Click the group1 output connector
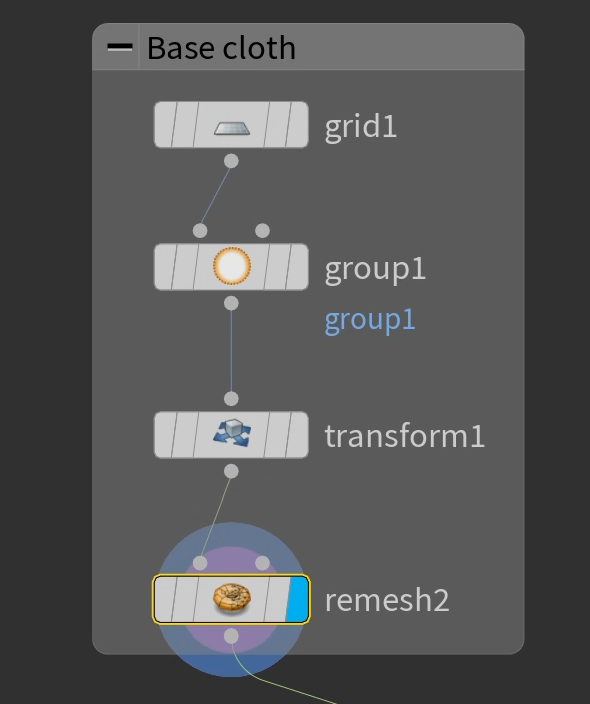Image resolution: width=590 pixels, height=704 pixels. (x=231, y=303)
